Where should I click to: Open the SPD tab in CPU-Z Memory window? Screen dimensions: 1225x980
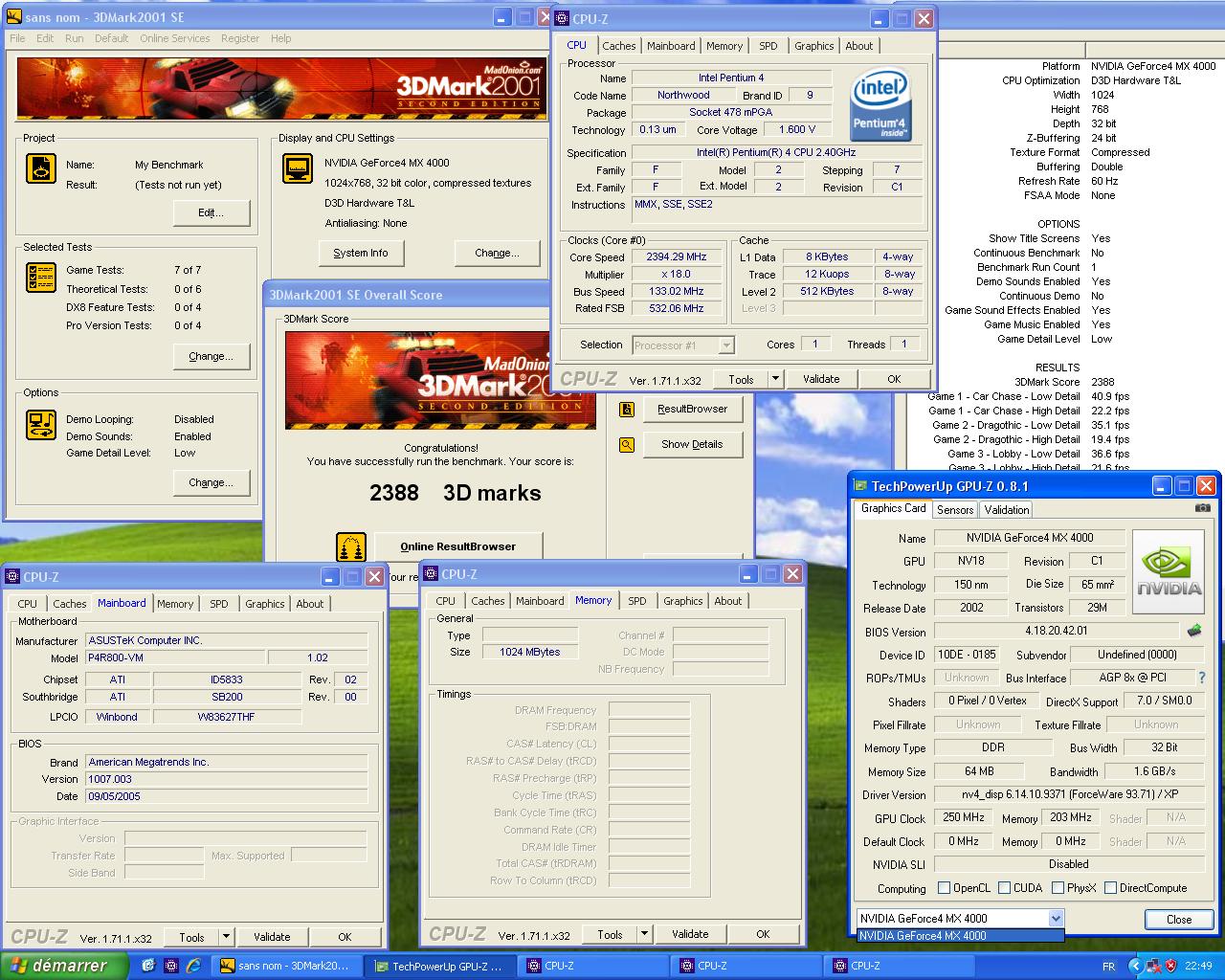click(x=637, y=601)
